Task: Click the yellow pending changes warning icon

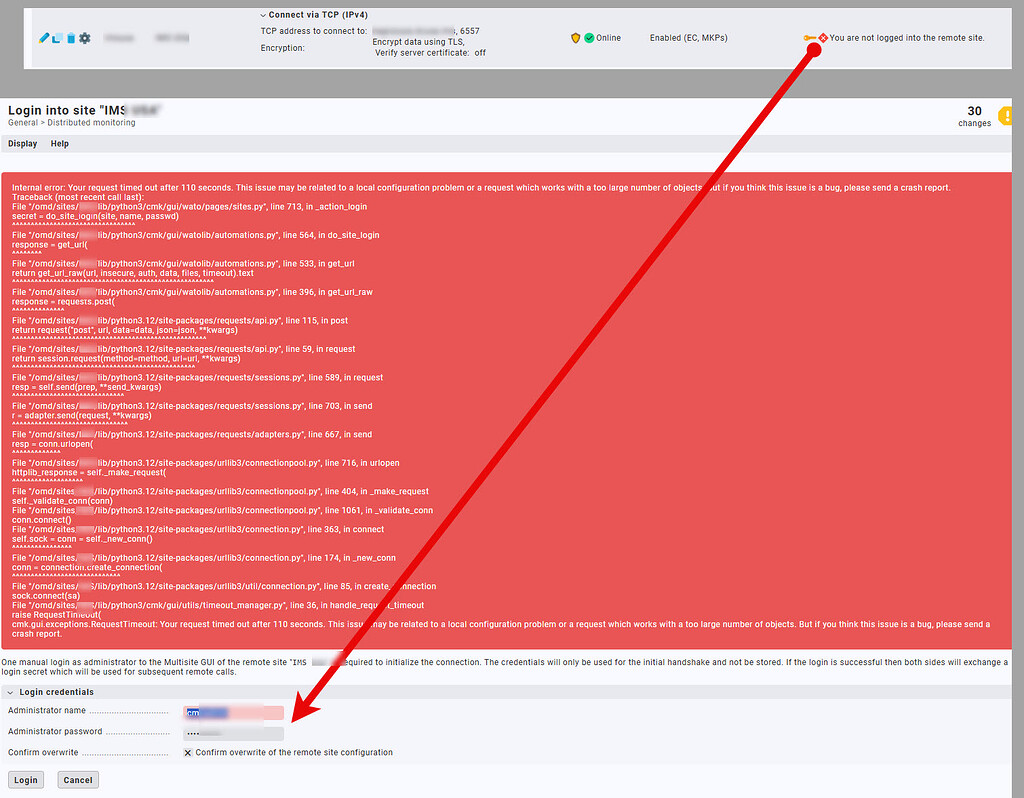Action: pyautogui.click(x=1008, y=116)
